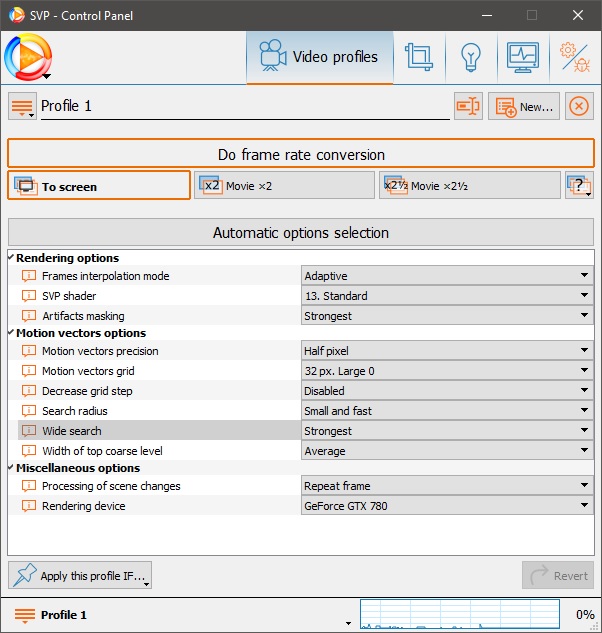Open the frame crop settings tab
This screenshot has height=633, width=602.
[x=418, y=57]
